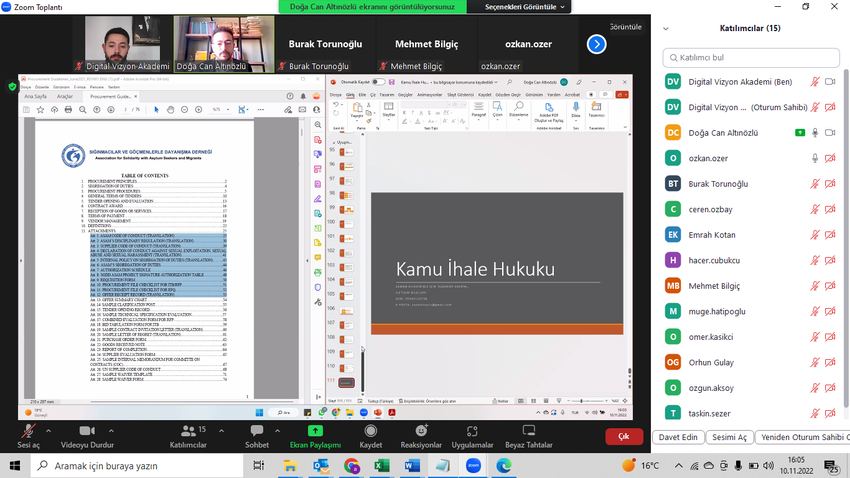850x478 pixels.
Task: Start sharing with green Ekran Paylaşımı icon
Action: [315, 431]
